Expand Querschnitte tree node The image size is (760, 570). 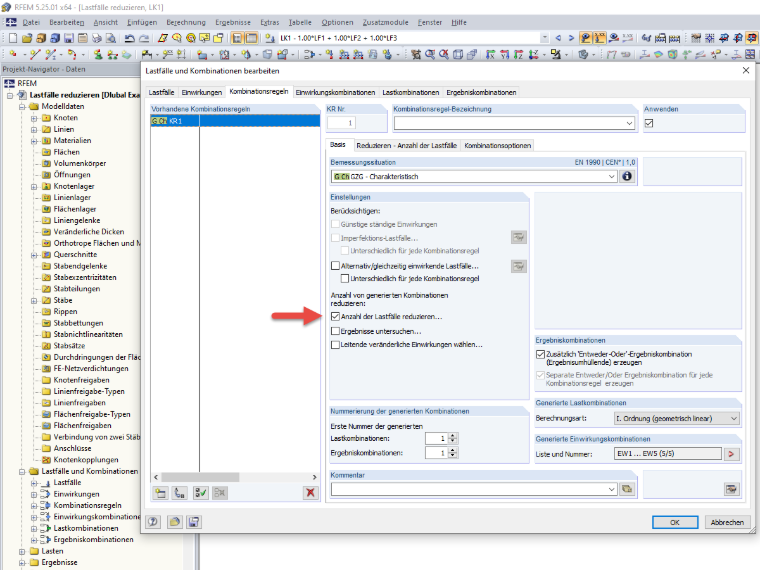[x=34, y=254]
